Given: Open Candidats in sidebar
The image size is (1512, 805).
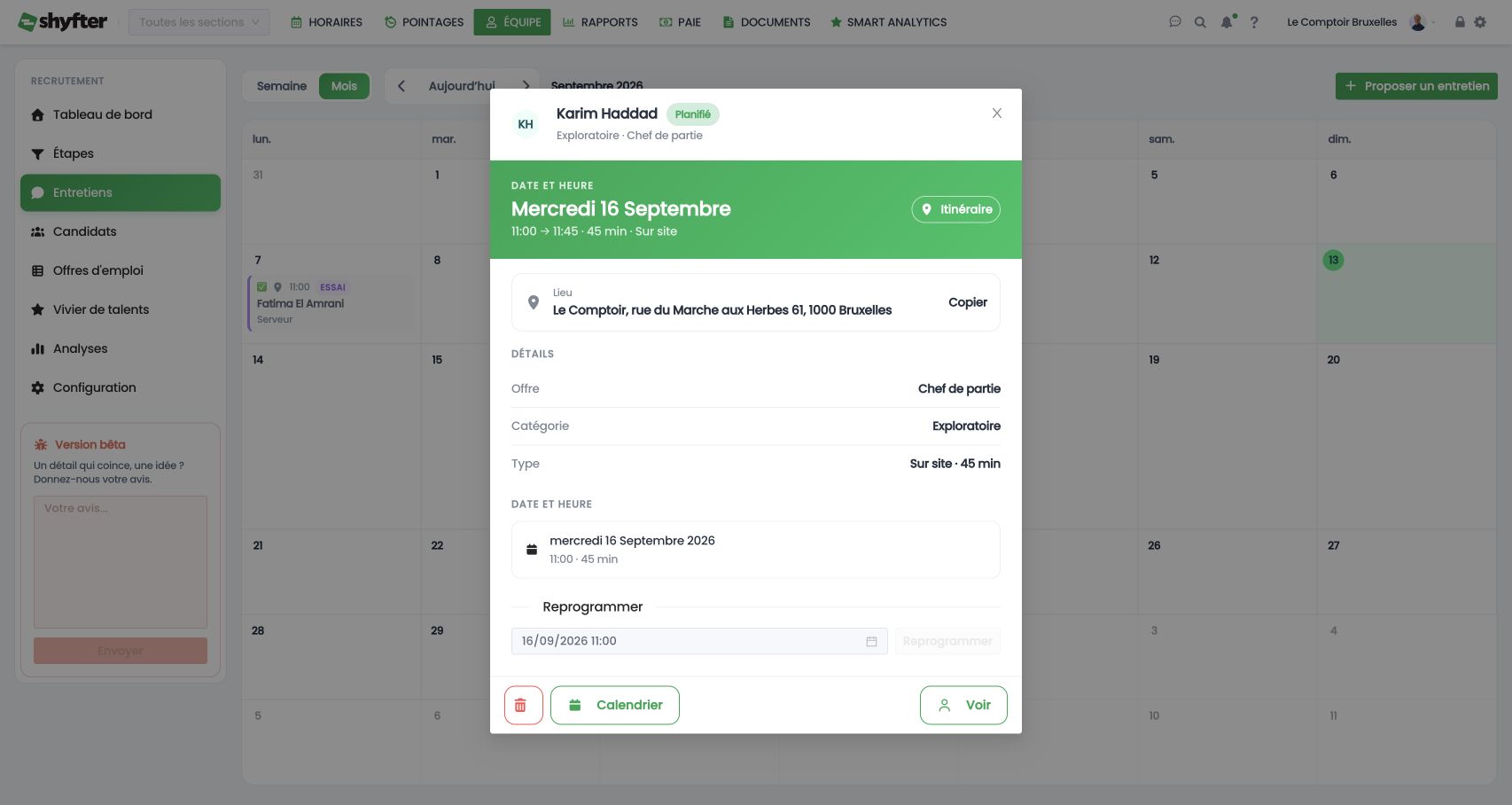Looking at the screenshot, I should click(x=121, y=231).
